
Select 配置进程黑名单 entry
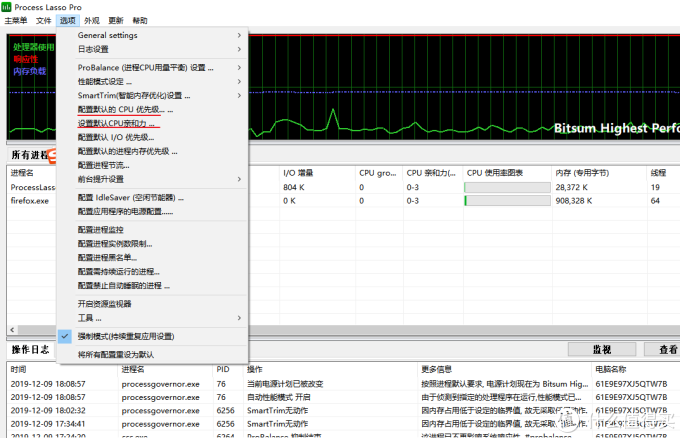(x=152, y=258)
